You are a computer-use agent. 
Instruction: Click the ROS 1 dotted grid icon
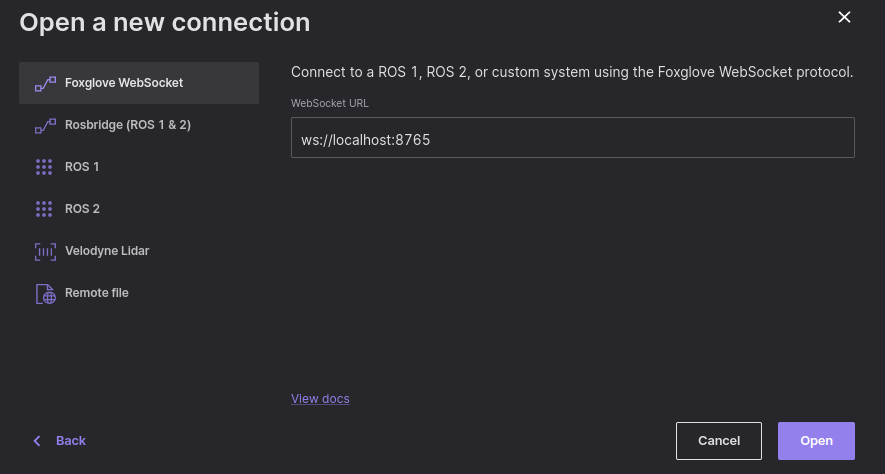coord(44,167)
